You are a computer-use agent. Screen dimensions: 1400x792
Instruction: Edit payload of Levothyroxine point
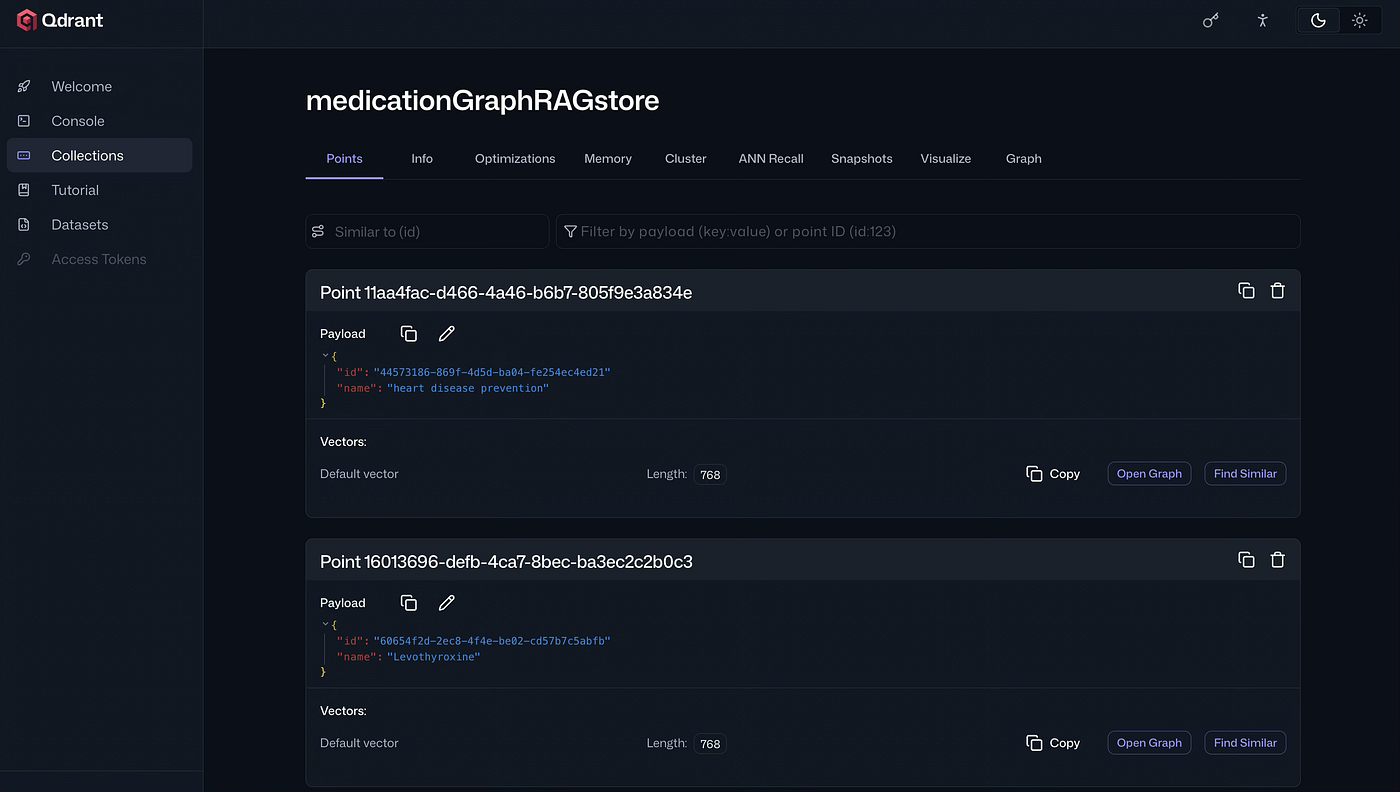(447, 603)
